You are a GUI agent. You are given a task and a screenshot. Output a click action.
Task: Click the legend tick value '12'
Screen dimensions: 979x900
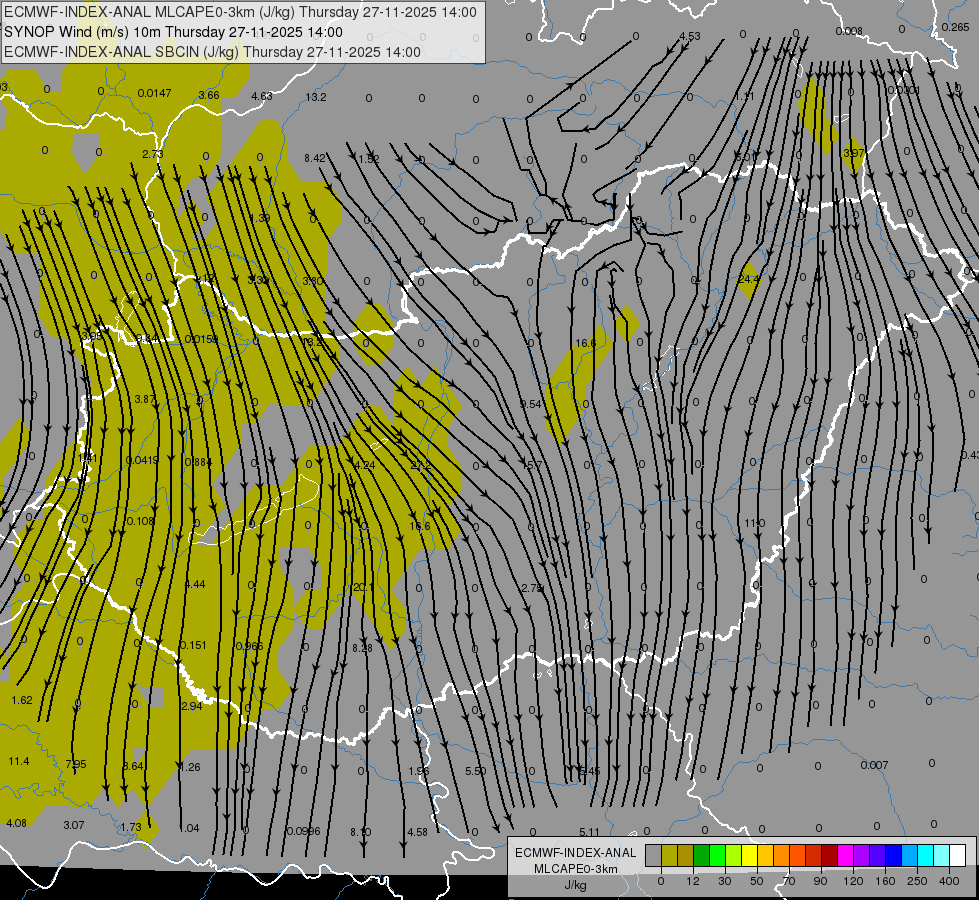point(692,881)
